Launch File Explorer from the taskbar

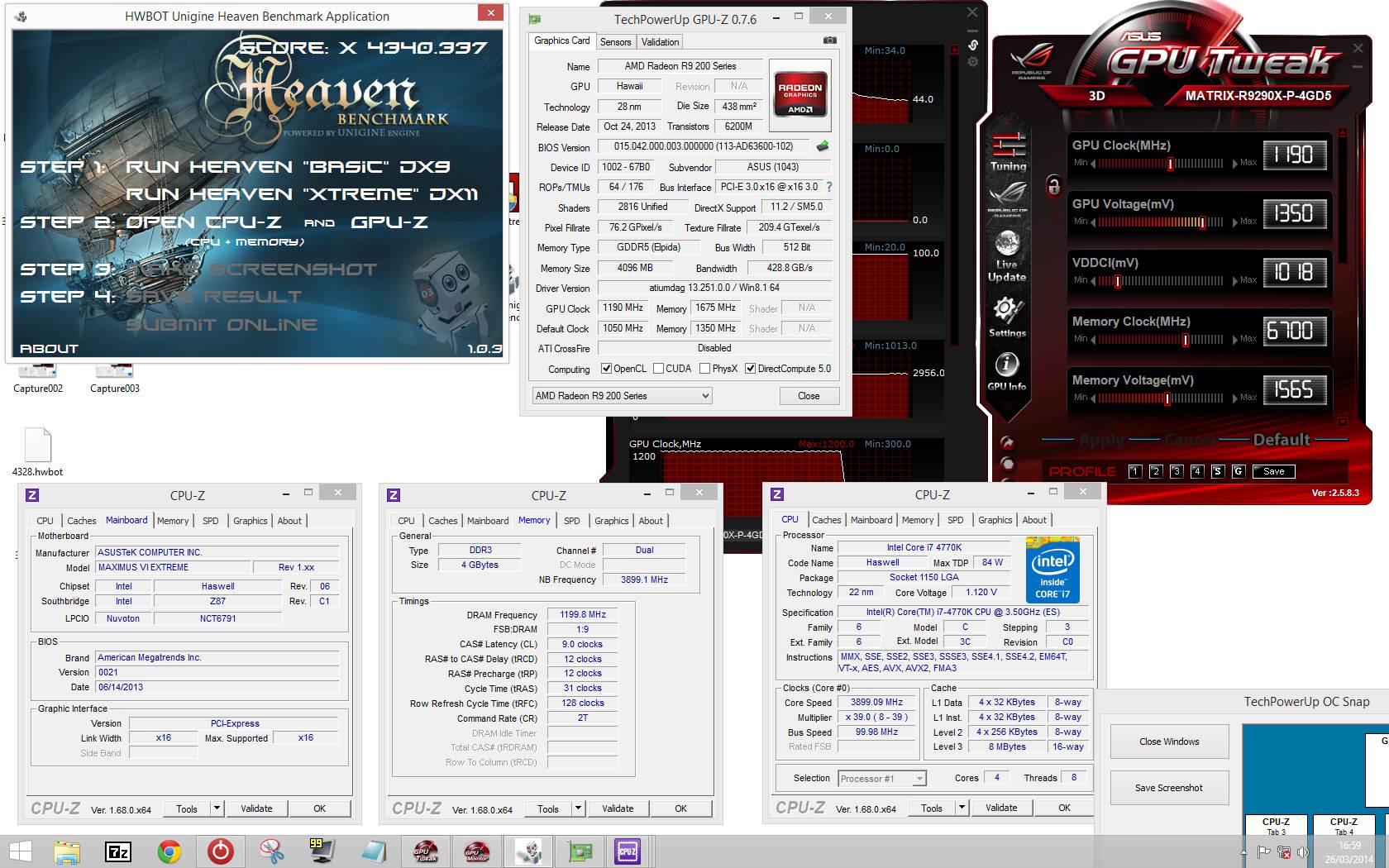click(x=67, y=851)
